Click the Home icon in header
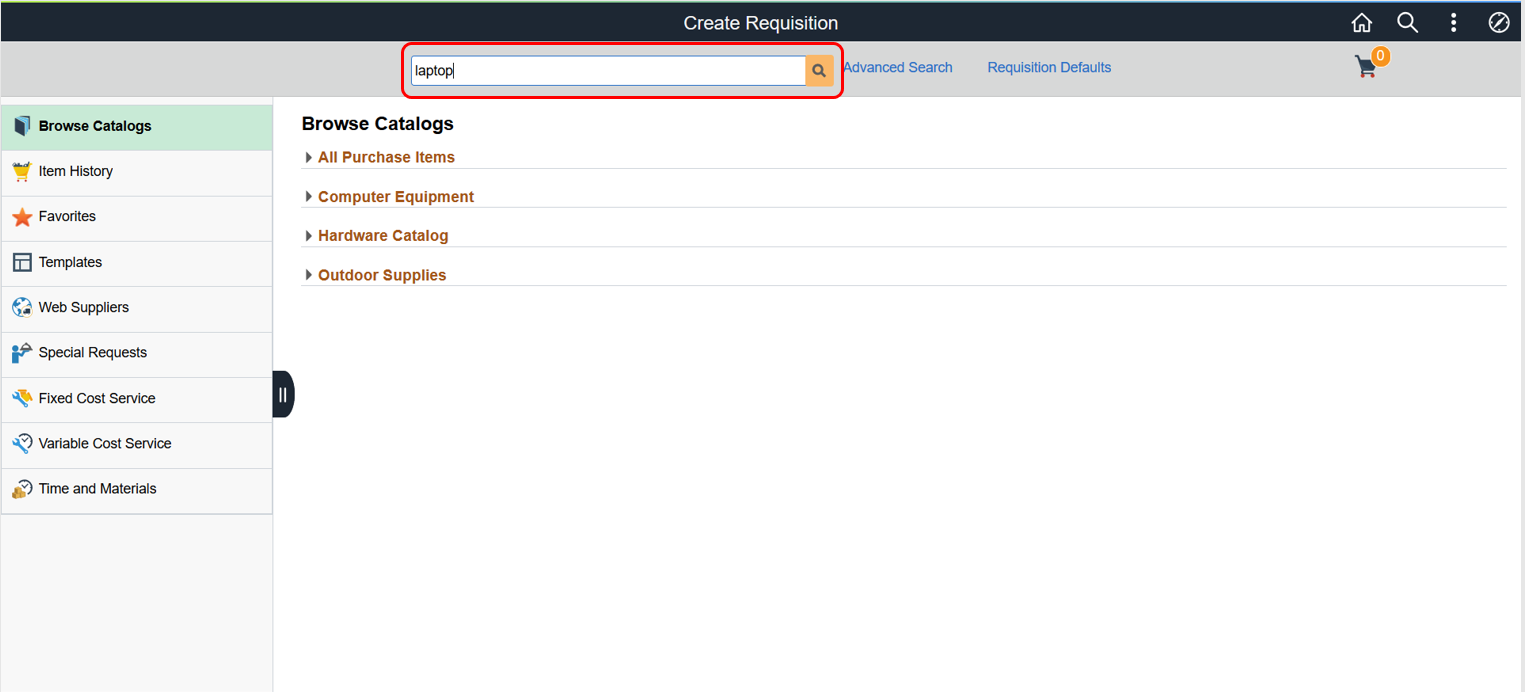Image resolution: width=1525 pixels, height=692 pixels. [1361, 23]
